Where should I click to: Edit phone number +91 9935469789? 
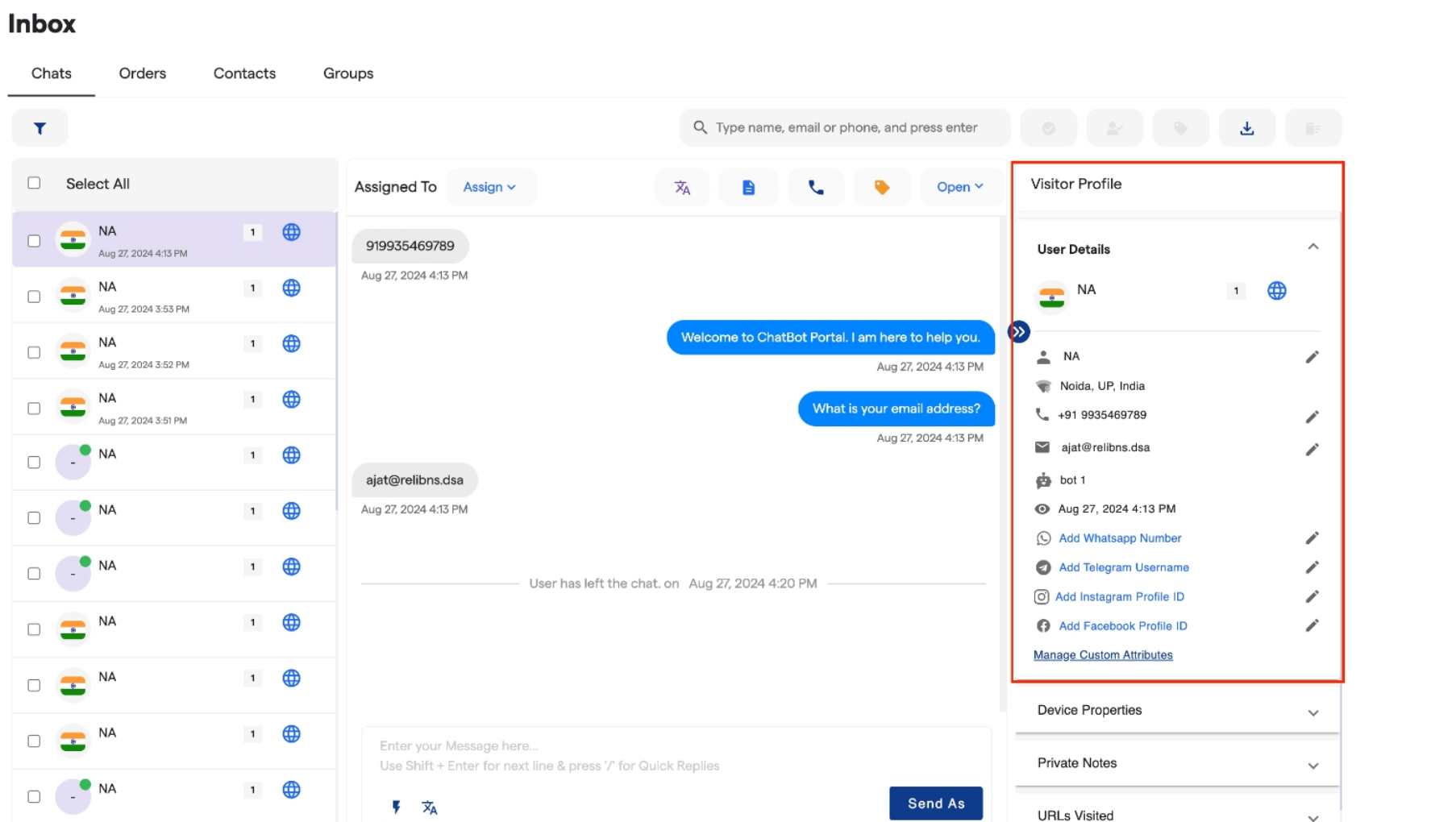tap(1312, 416)
